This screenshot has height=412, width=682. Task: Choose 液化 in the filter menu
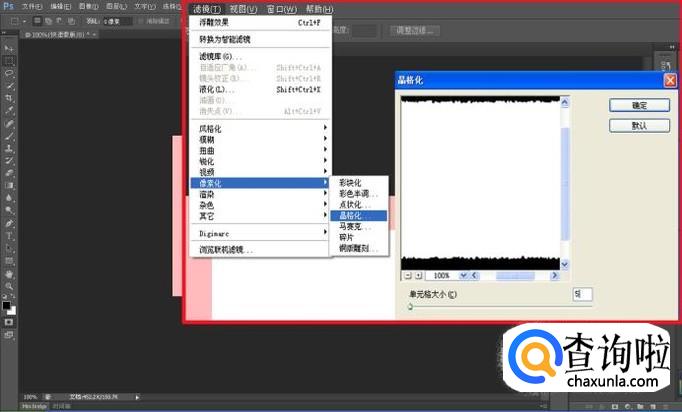pos(260,90)
